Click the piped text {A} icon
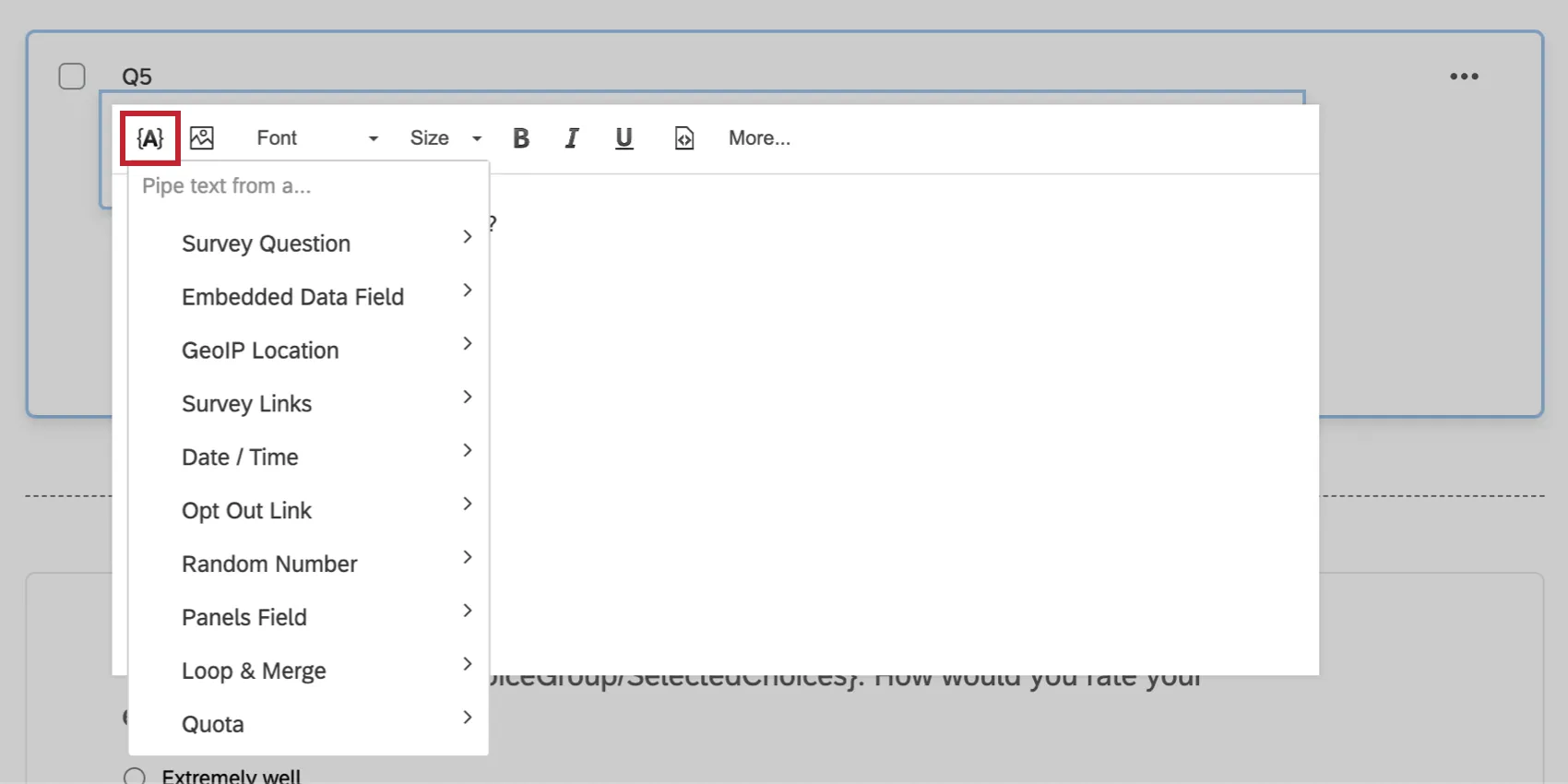1568x784 pixels. pos(149,138)
